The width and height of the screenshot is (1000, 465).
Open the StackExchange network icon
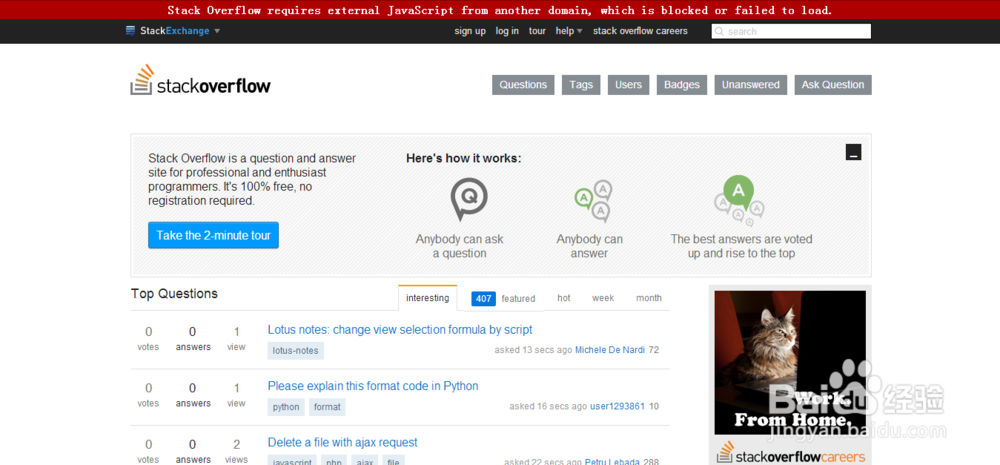(131, 31)
